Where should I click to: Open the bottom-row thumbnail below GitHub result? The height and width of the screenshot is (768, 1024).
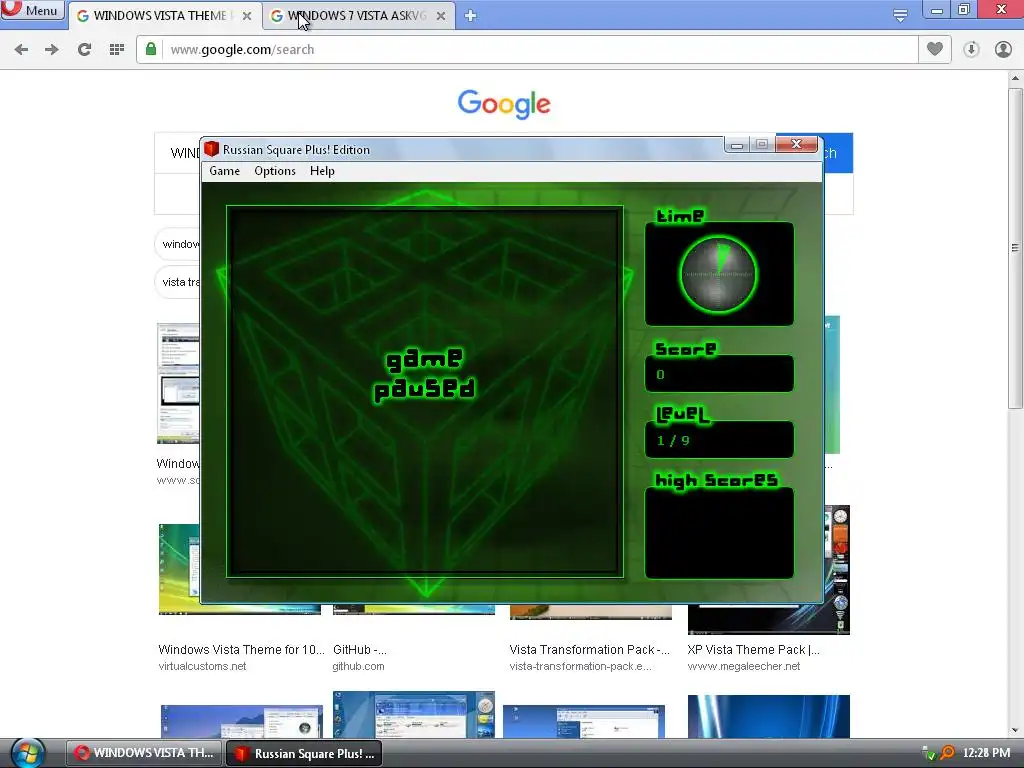(413, 714)
